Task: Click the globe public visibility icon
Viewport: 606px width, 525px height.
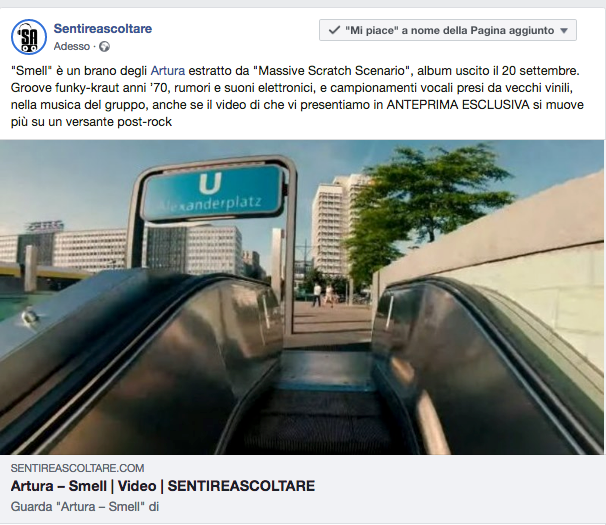Action: tap(104, 47)
